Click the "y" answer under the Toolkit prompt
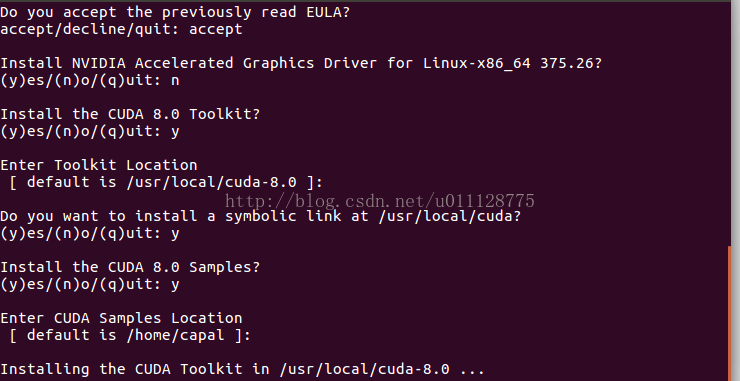 click(x=175, y=132)
